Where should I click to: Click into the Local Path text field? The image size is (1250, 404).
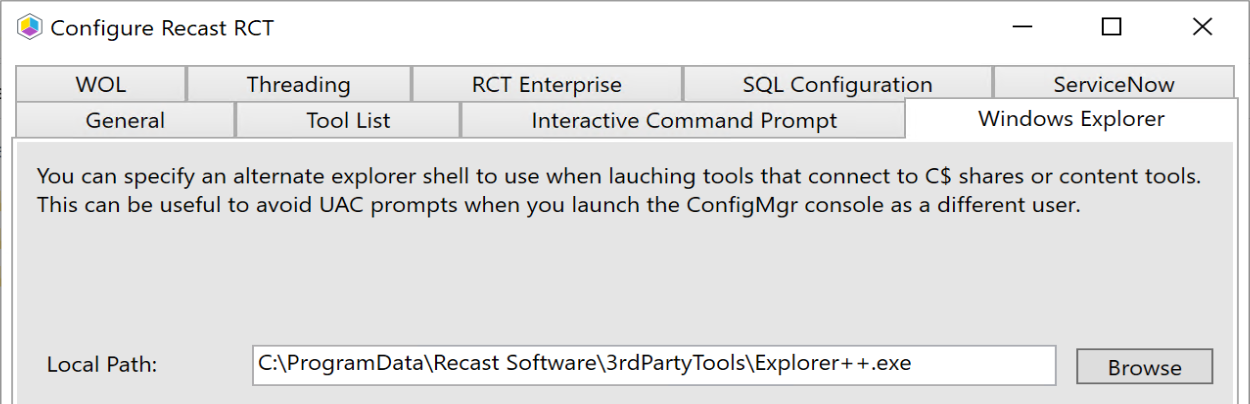(x=654, y=365)
